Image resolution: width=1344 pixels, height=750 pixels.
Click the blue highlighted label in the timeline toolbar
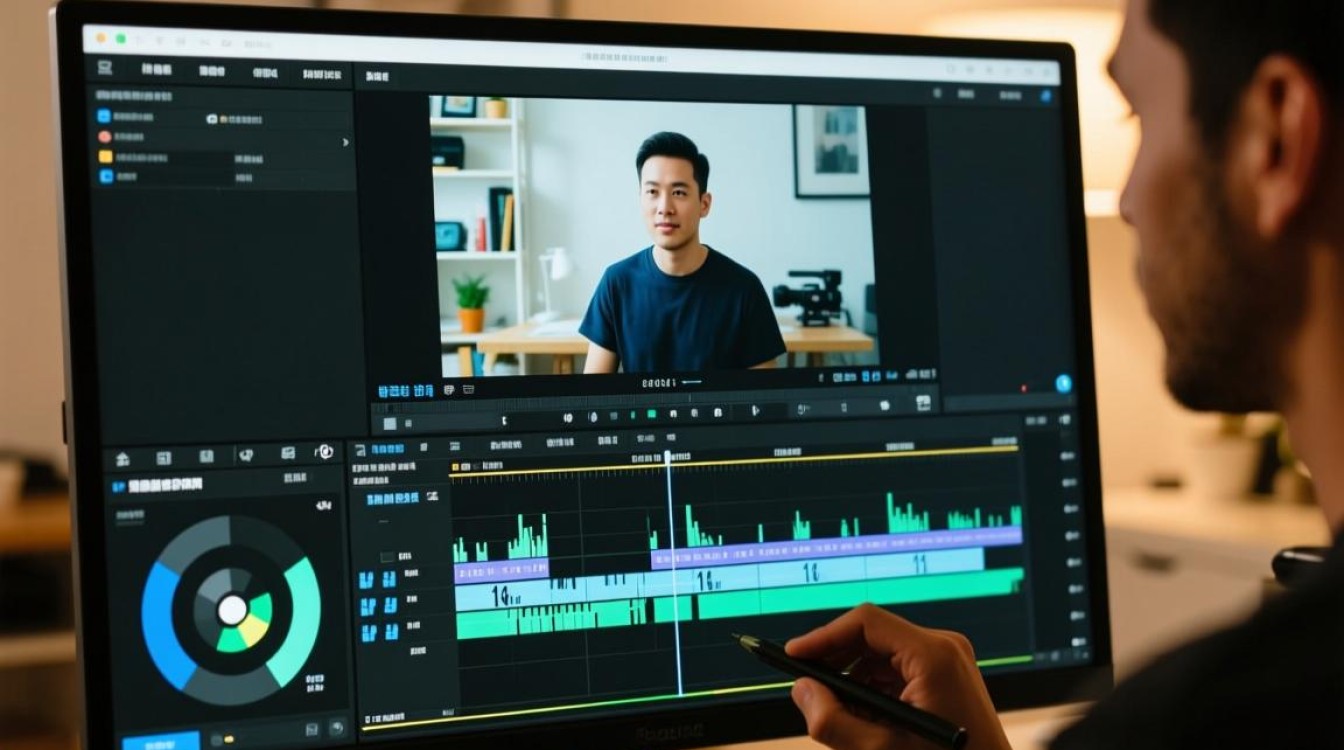pyautogui.click(x=388, y=451)
